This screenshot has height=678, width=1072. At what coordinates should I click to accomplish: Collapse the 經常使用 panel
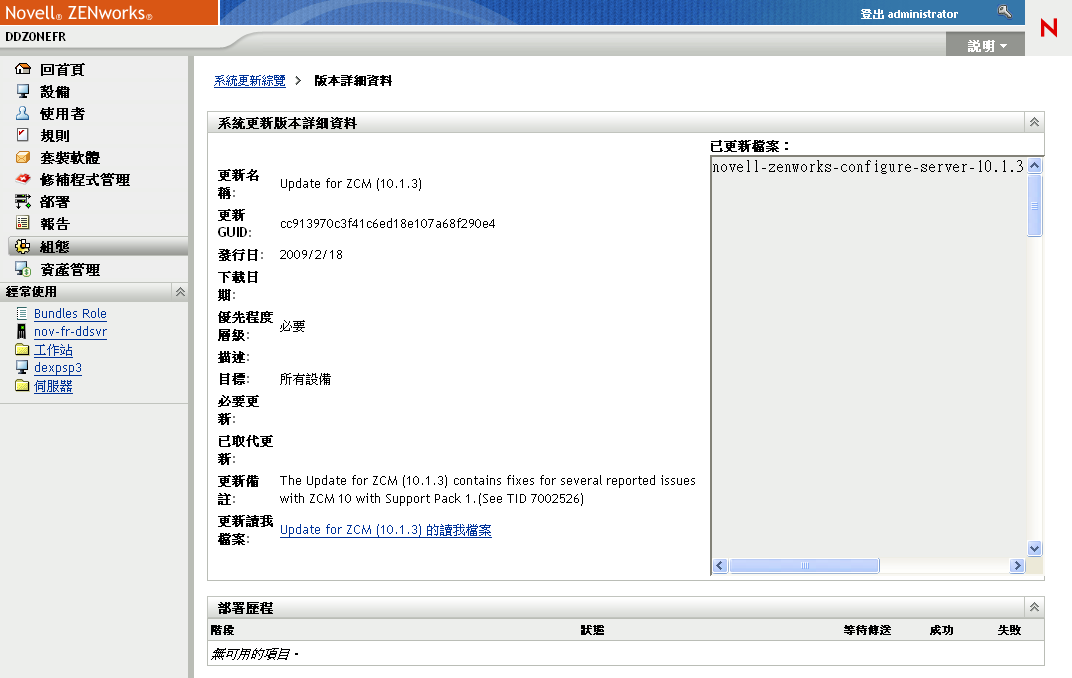180,292
